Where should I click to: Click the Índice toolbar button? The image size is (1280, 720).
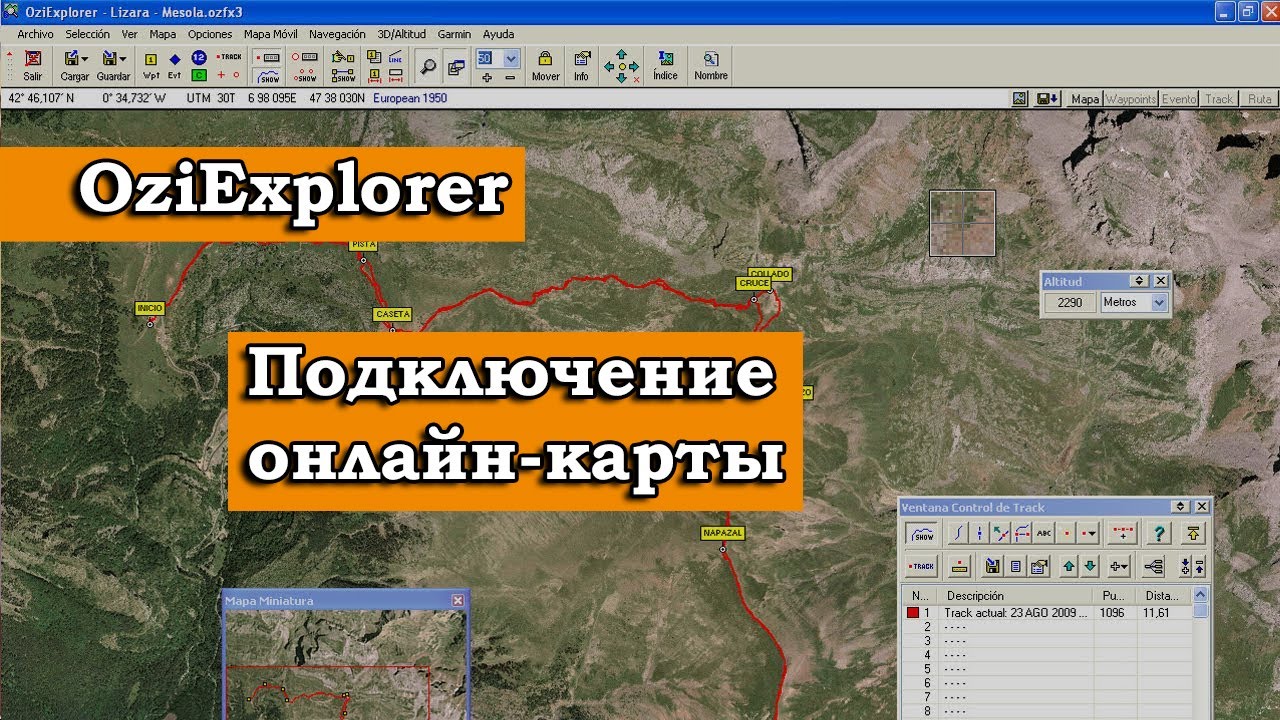[665, 65]
